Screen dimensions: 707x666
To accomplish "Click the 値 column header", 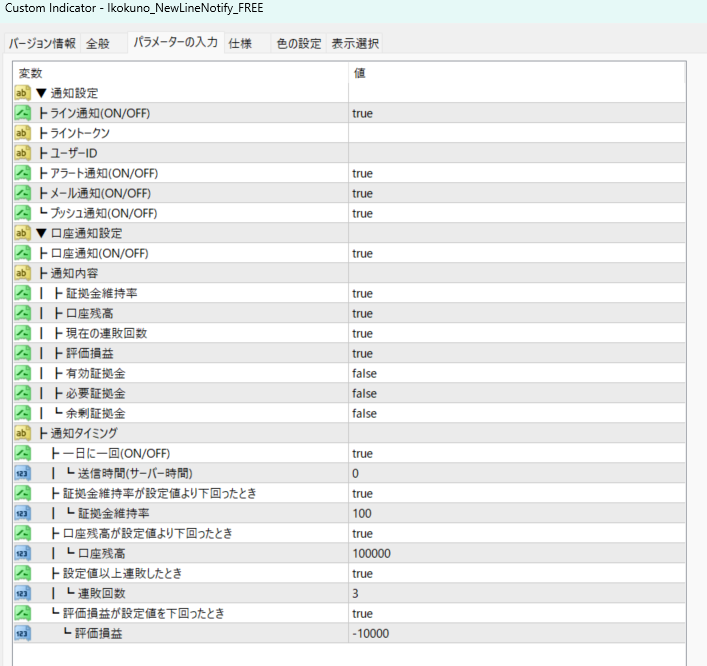I will [517, 73].
